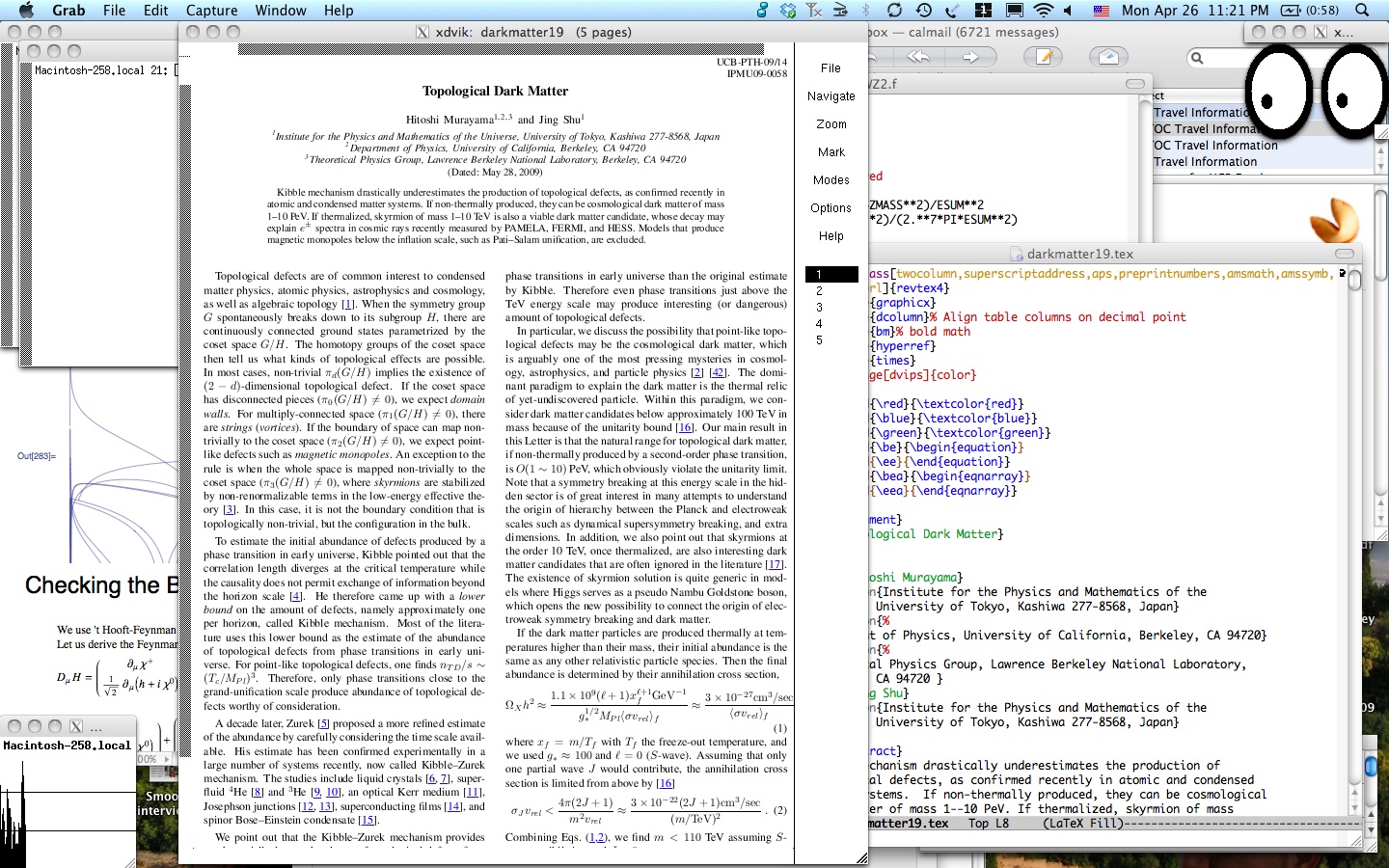Open the File menu button in xdvik
Image resolution: width=1389 pixels, height=868 pixels.
tap(831, 68)
